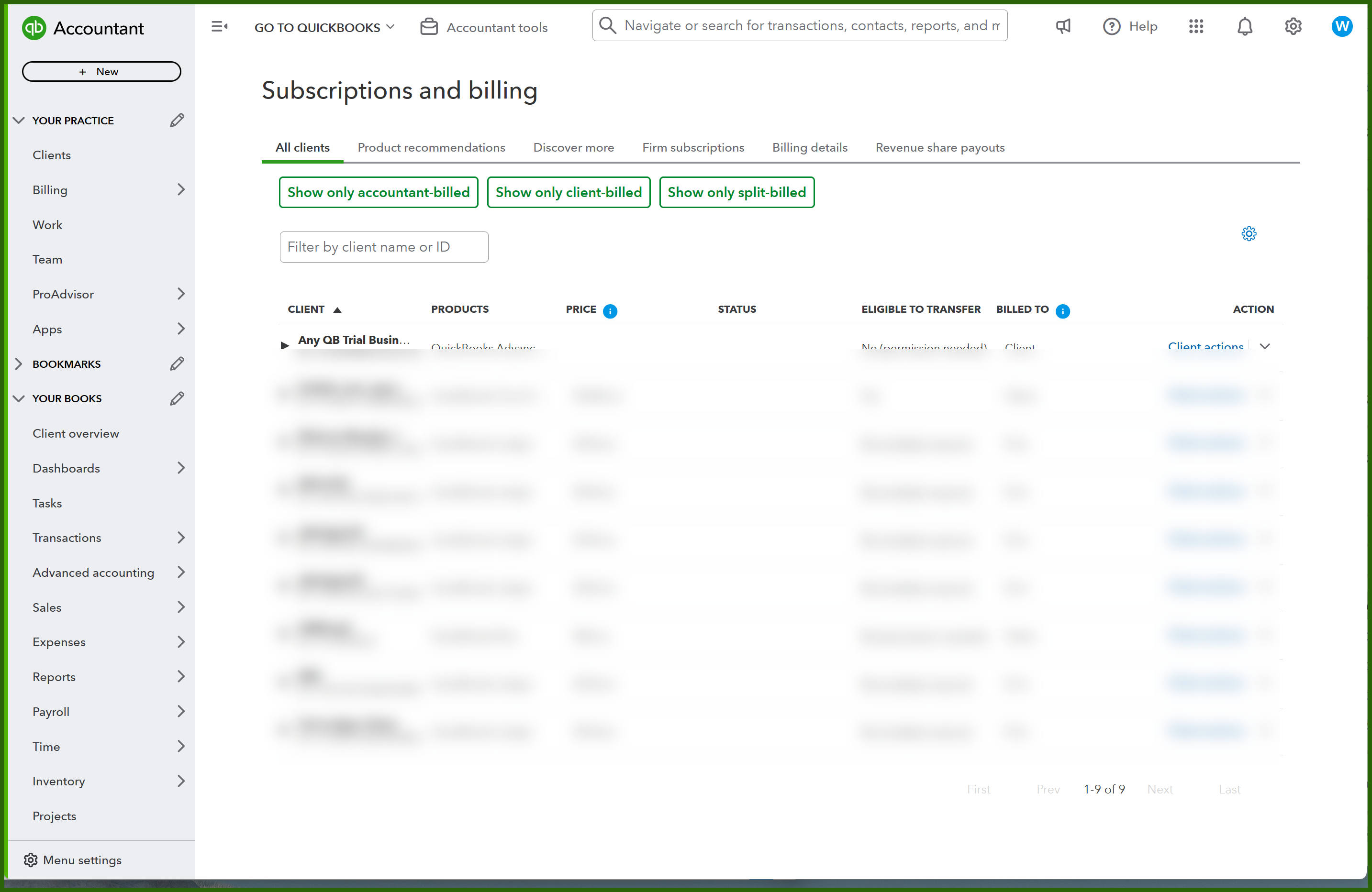Open the notifications bell
This screenshot has width=1372, height=892.
point(1245,26)
